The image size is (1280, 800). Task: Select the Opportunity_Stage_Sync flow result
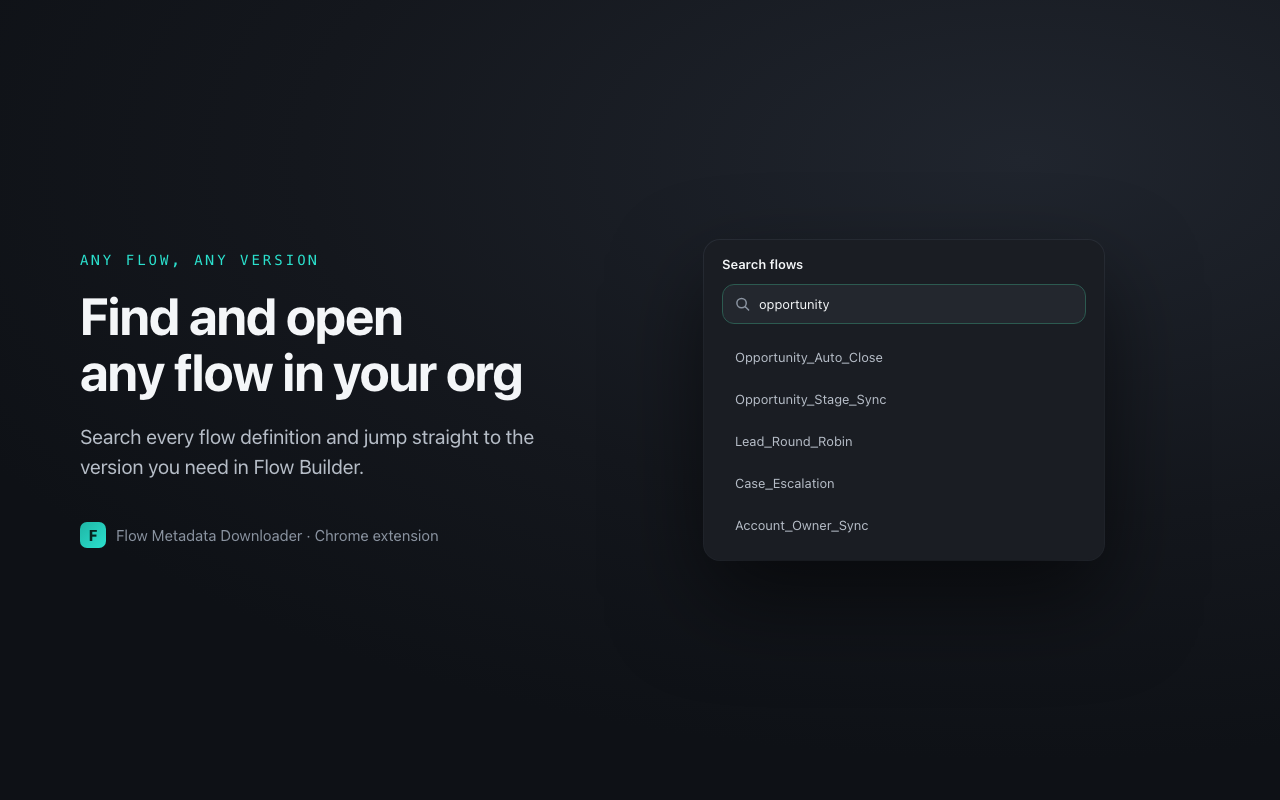pos(904,399)
